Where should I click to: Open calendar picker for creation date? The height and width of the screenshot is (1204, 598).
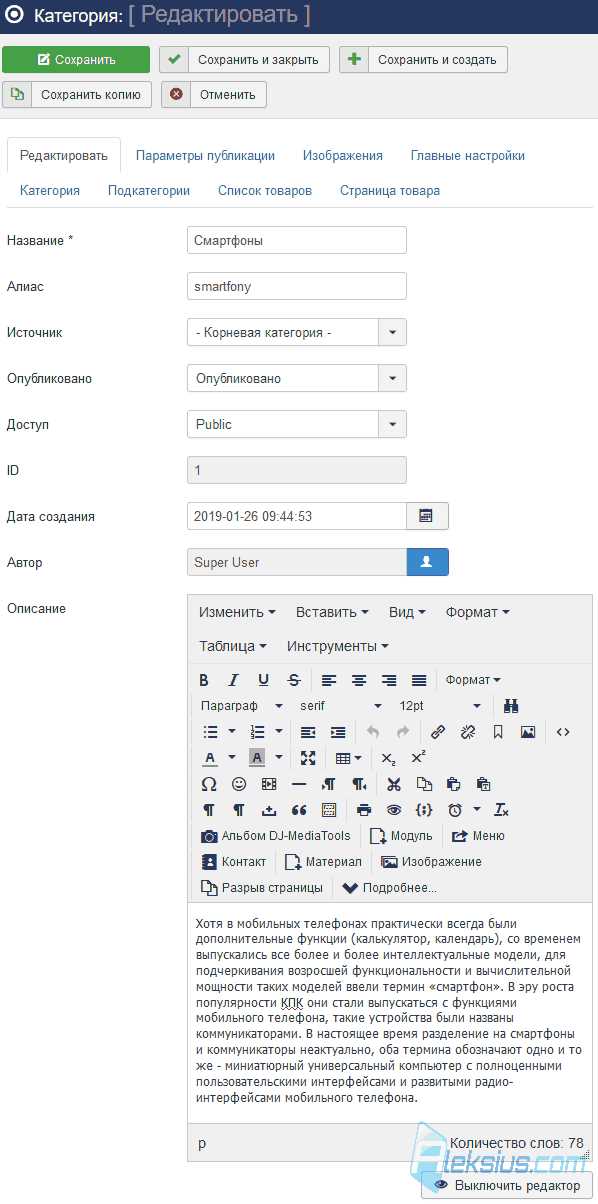(x=426, y=516)
